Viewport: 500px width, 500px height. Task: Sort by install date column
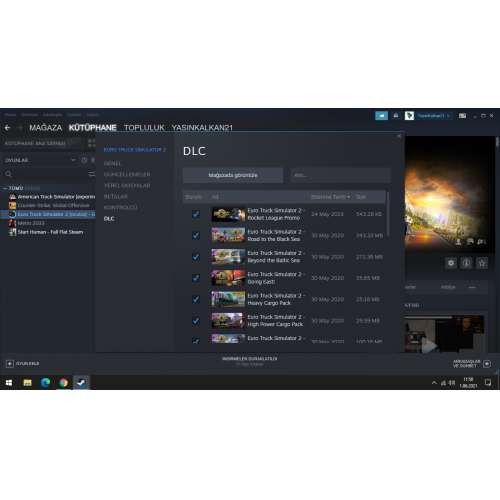point(330,197)
